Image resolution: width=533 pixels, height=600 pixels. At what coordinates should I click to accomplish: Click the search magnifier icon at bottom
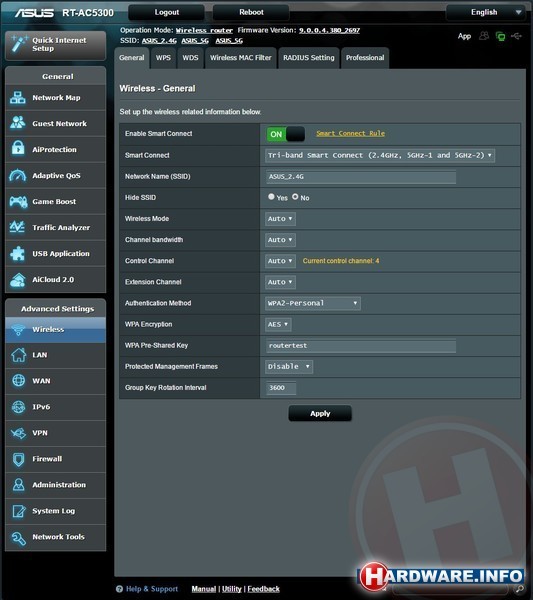coord(520,589)
